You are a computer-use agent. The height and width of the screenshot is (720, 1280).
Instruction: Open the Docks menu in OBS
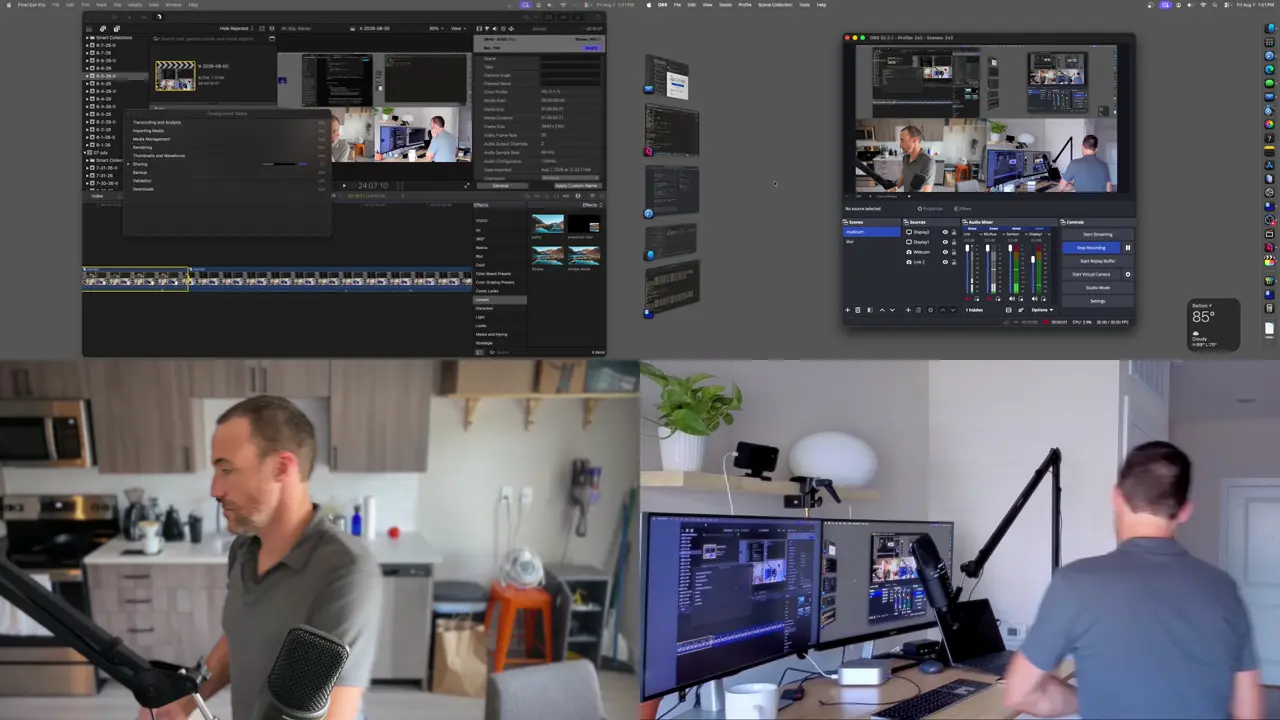[x=725, y=5]
